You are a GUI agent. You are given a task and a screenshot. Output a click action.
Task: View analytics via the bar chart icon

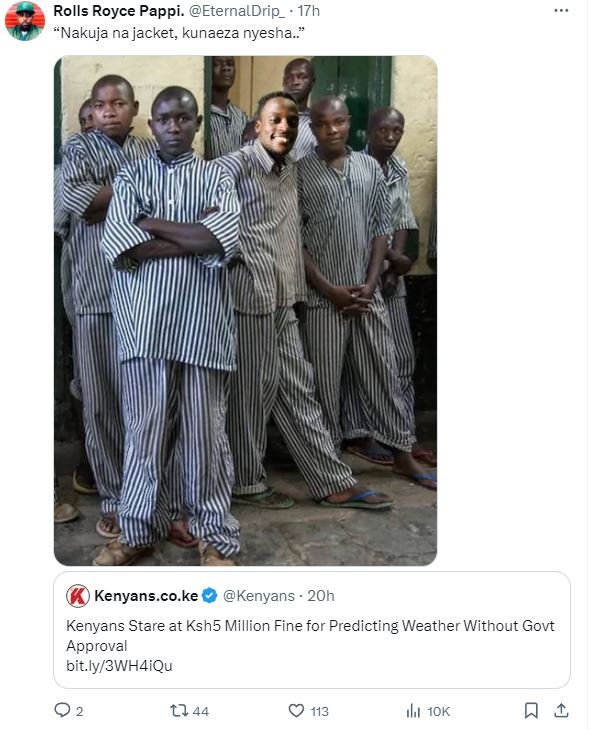click(x=413, y=711)
